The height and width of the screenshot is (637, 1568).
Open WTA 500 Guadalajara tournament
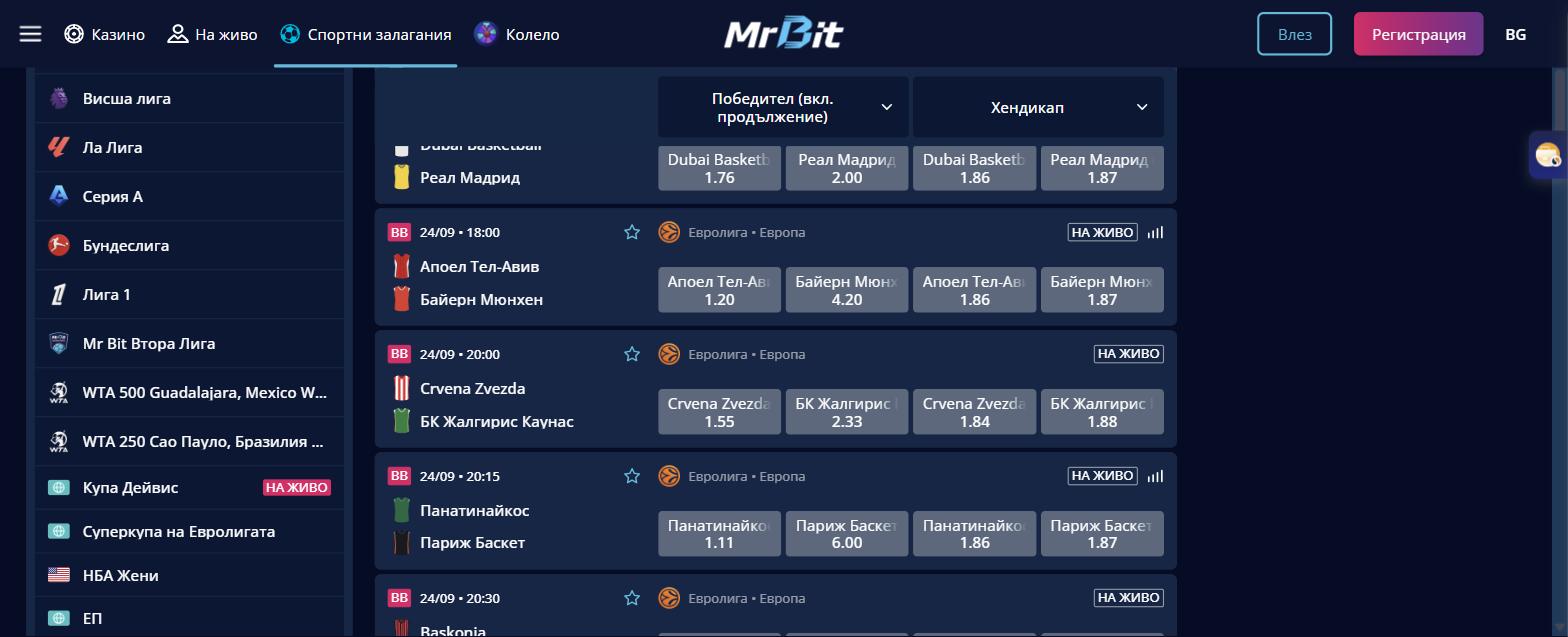(x=190, y=392)
